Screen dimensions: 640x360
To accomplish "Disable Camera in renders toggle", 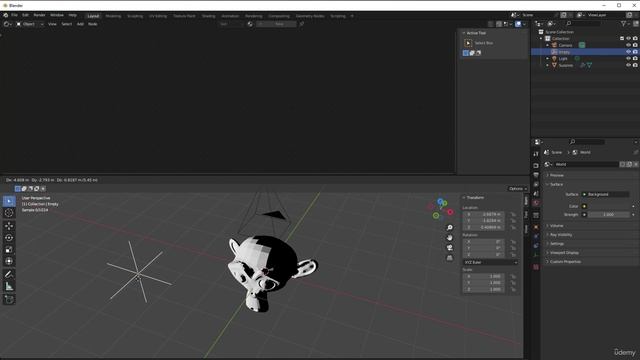I will coord(635,45).
